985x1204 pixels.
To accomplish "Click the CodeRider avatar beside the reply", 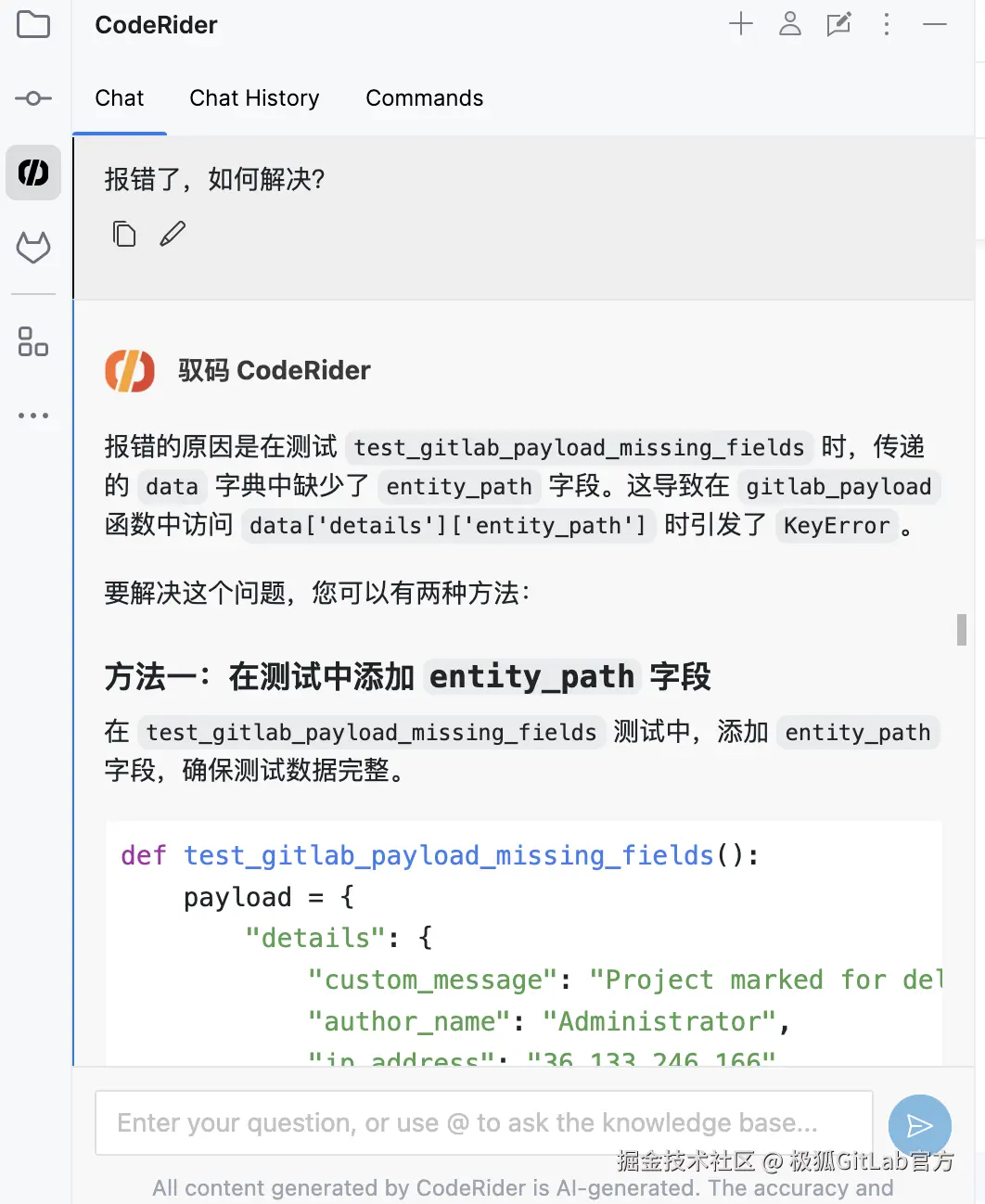I will click(x=130, y=370).
